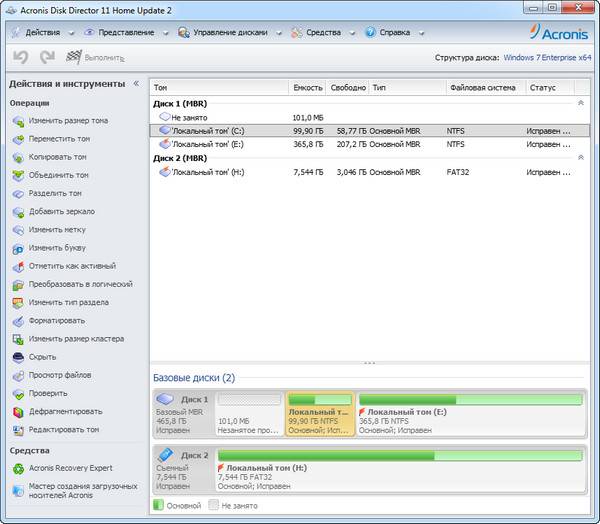Click the 'Дефрагментировать' defragment icon
This screenshot has width=600, height=524.
[x=20, y=411]
